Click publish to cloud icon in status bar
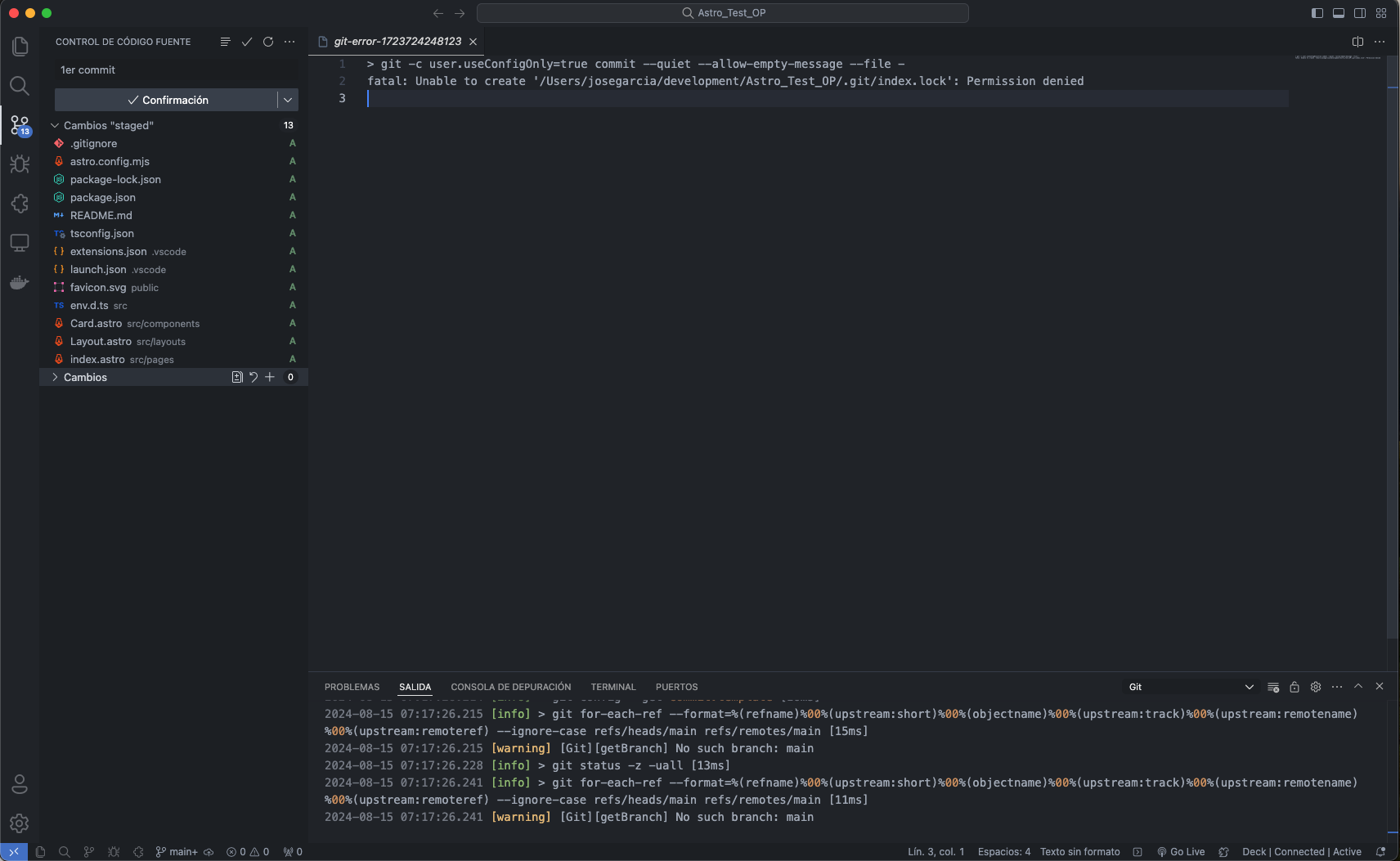This screenshot has height=861, width=1400. [209, 852]
